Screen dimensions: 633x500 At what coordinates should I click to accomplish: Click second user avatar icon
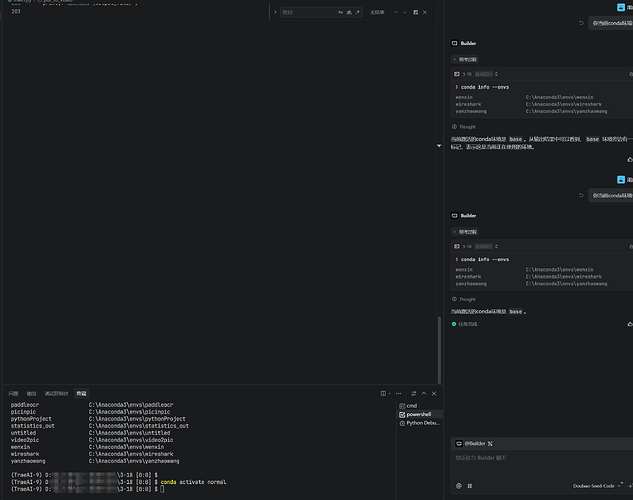621,180
